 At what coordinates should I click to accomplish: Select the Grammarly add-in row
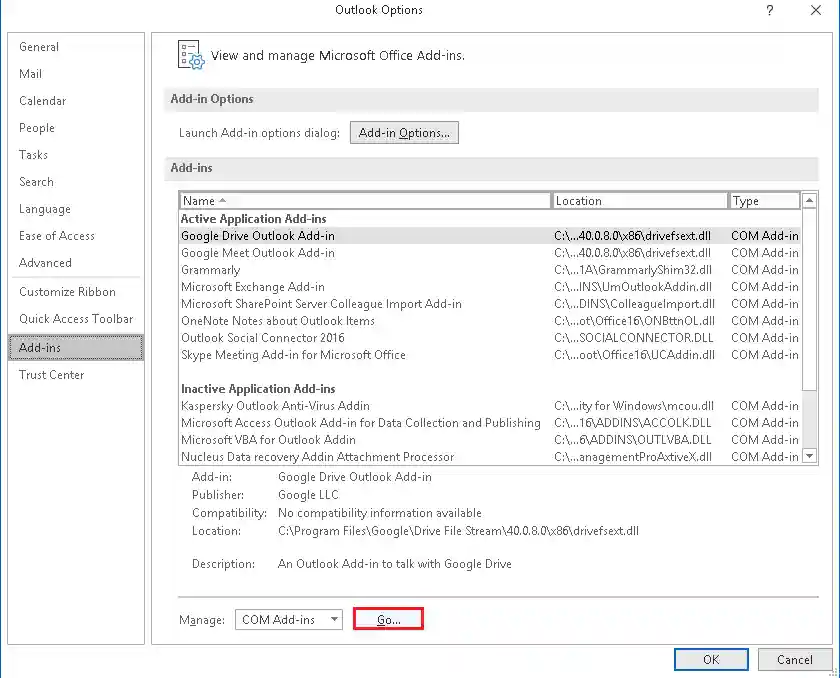490,270
